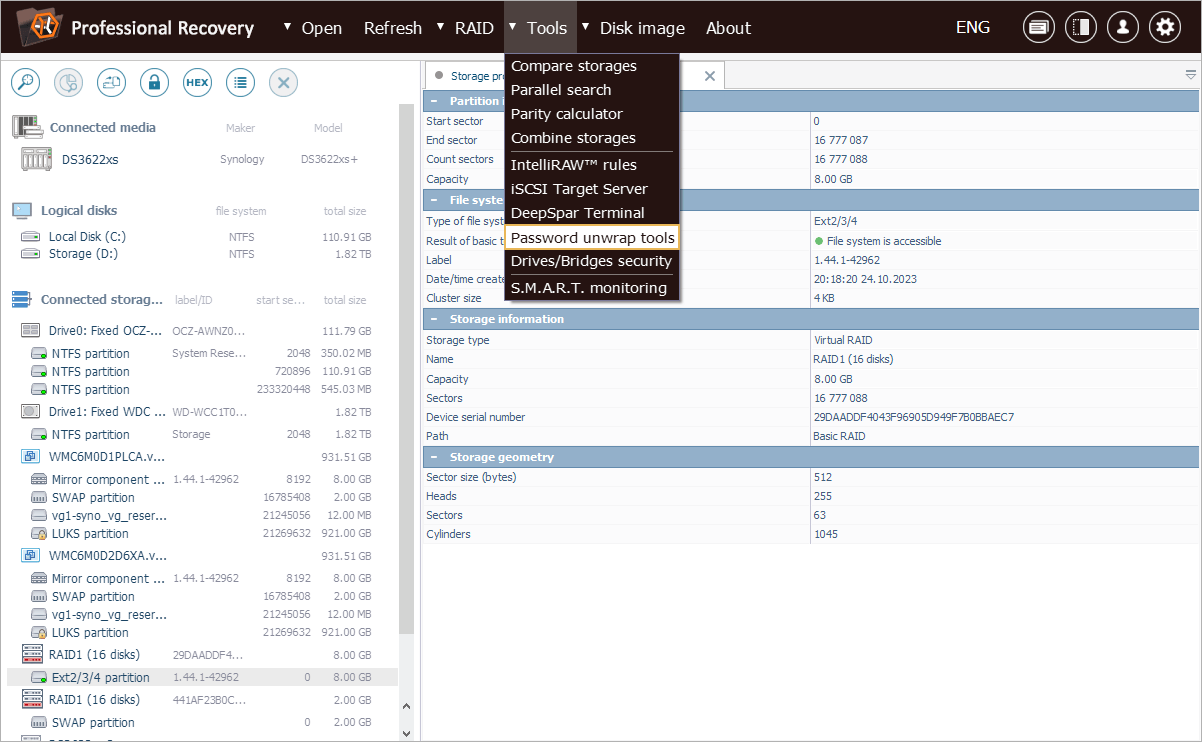Screen dimensions: 1202x742
Task: Click the first LUKS partition lock icon
Action: point(39,534)
